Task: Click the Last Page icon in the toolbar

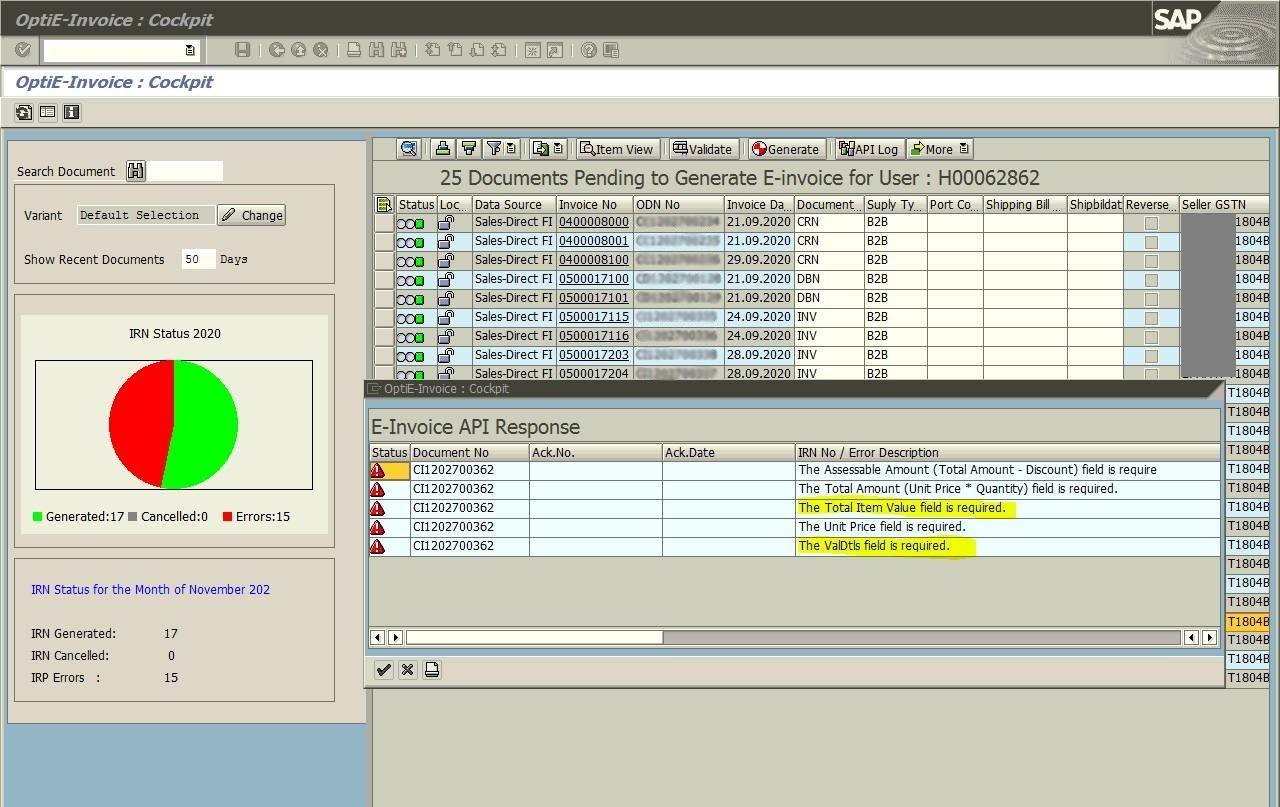Action: 498,50
